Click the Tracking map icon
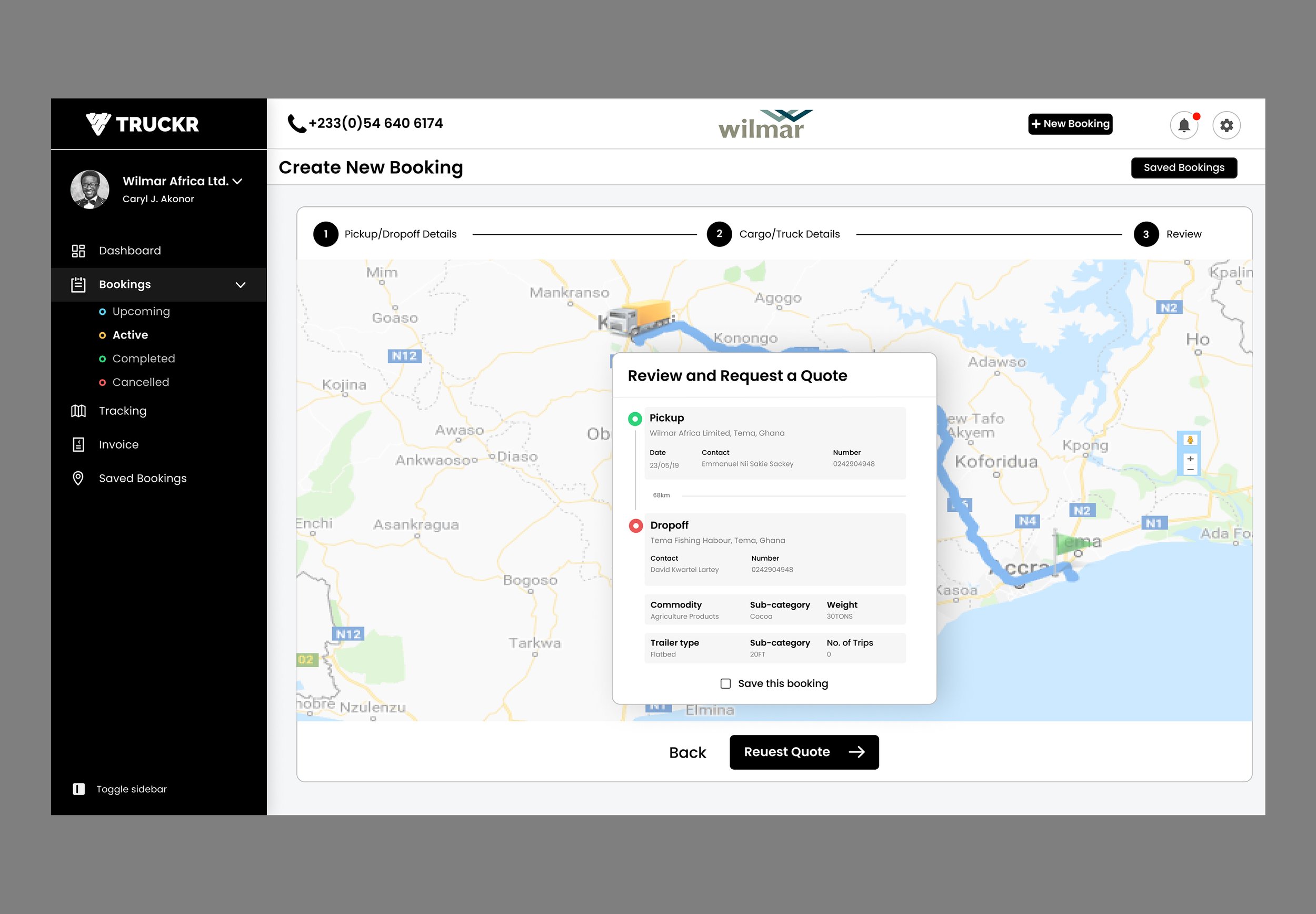This screenshot has width=1316, height=914. tap(78, 411)
